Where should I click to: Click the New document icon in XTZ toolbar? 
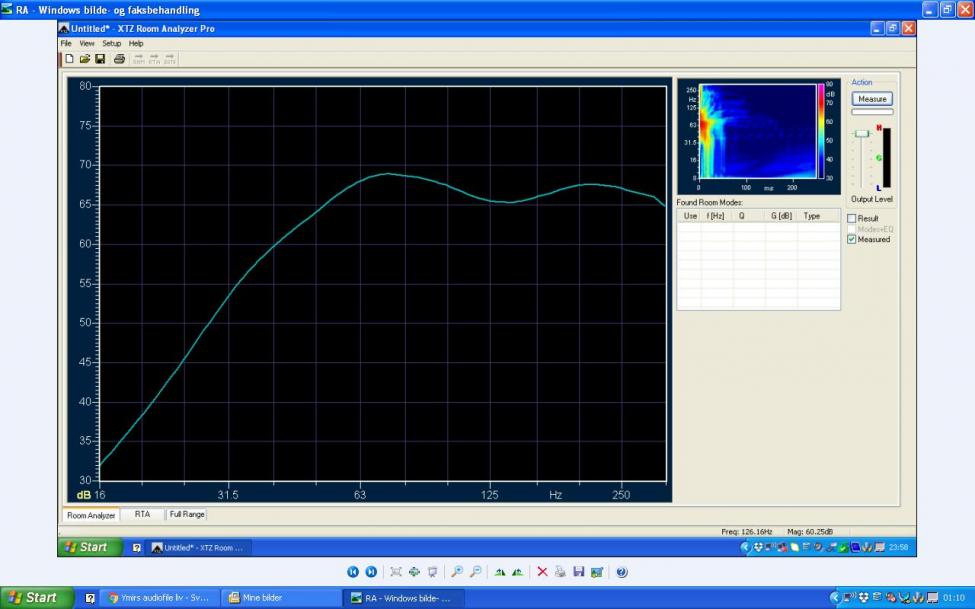[x=69, y=59]
